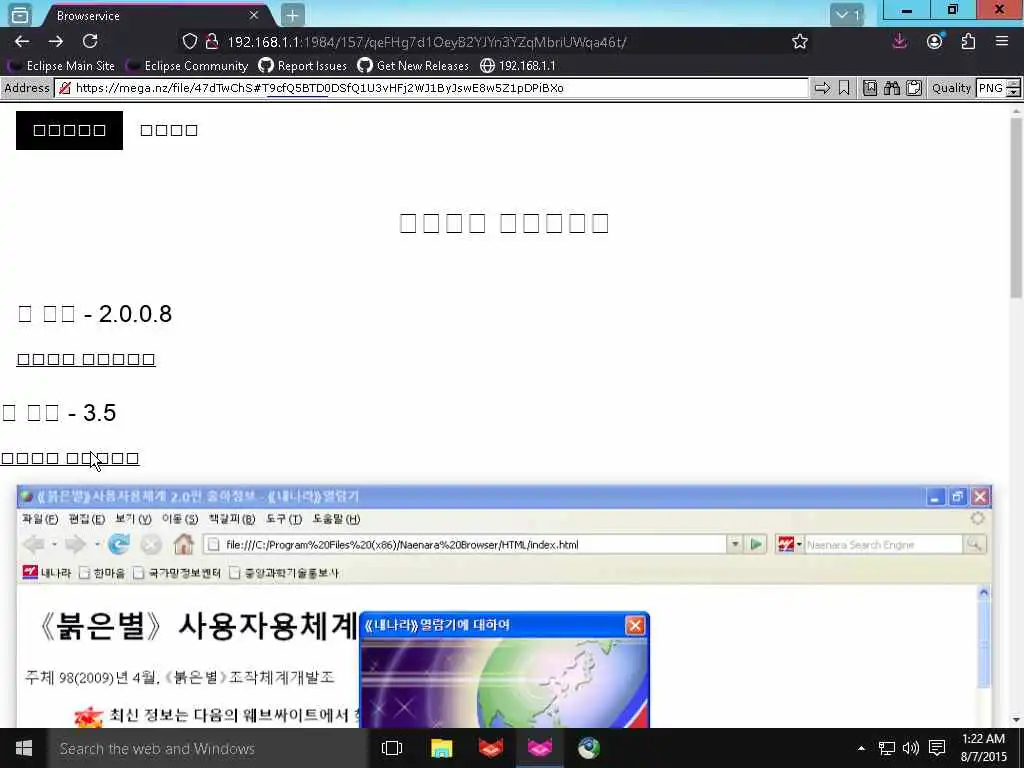This screenshot has width=1024, height=768.
Task: Open the Browservice clipboard icon
Action: coord(914,88)
